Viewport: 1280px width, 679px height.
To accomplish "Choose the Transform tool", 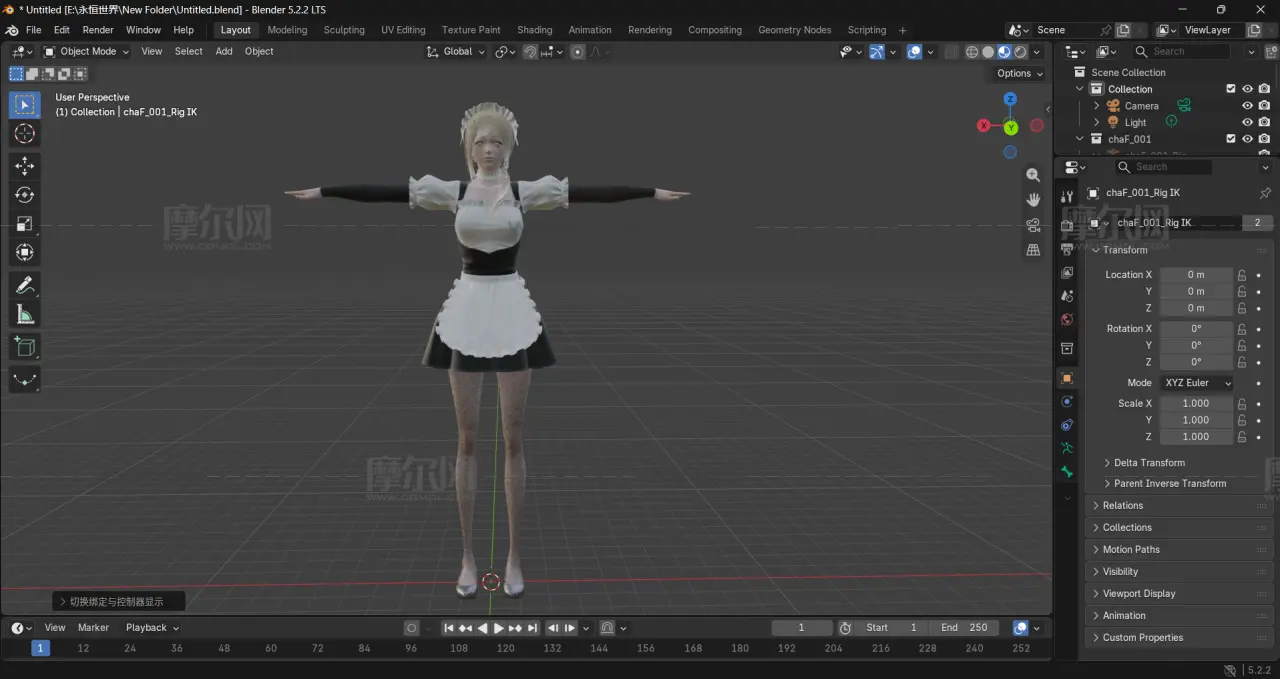I will coord(25,253).
